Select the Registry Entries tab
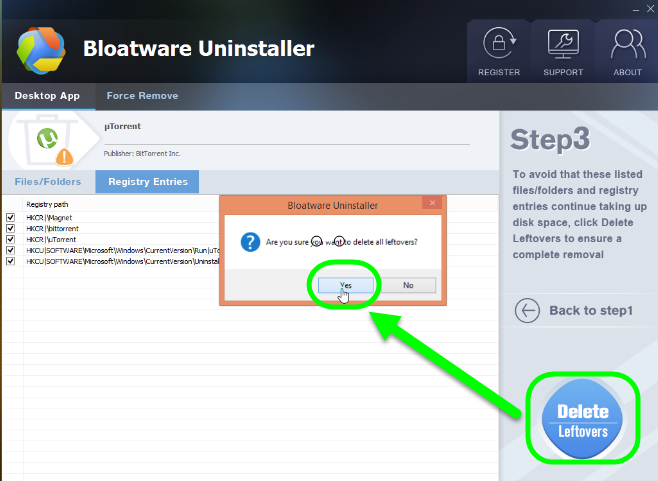 [x=147, y=182]
